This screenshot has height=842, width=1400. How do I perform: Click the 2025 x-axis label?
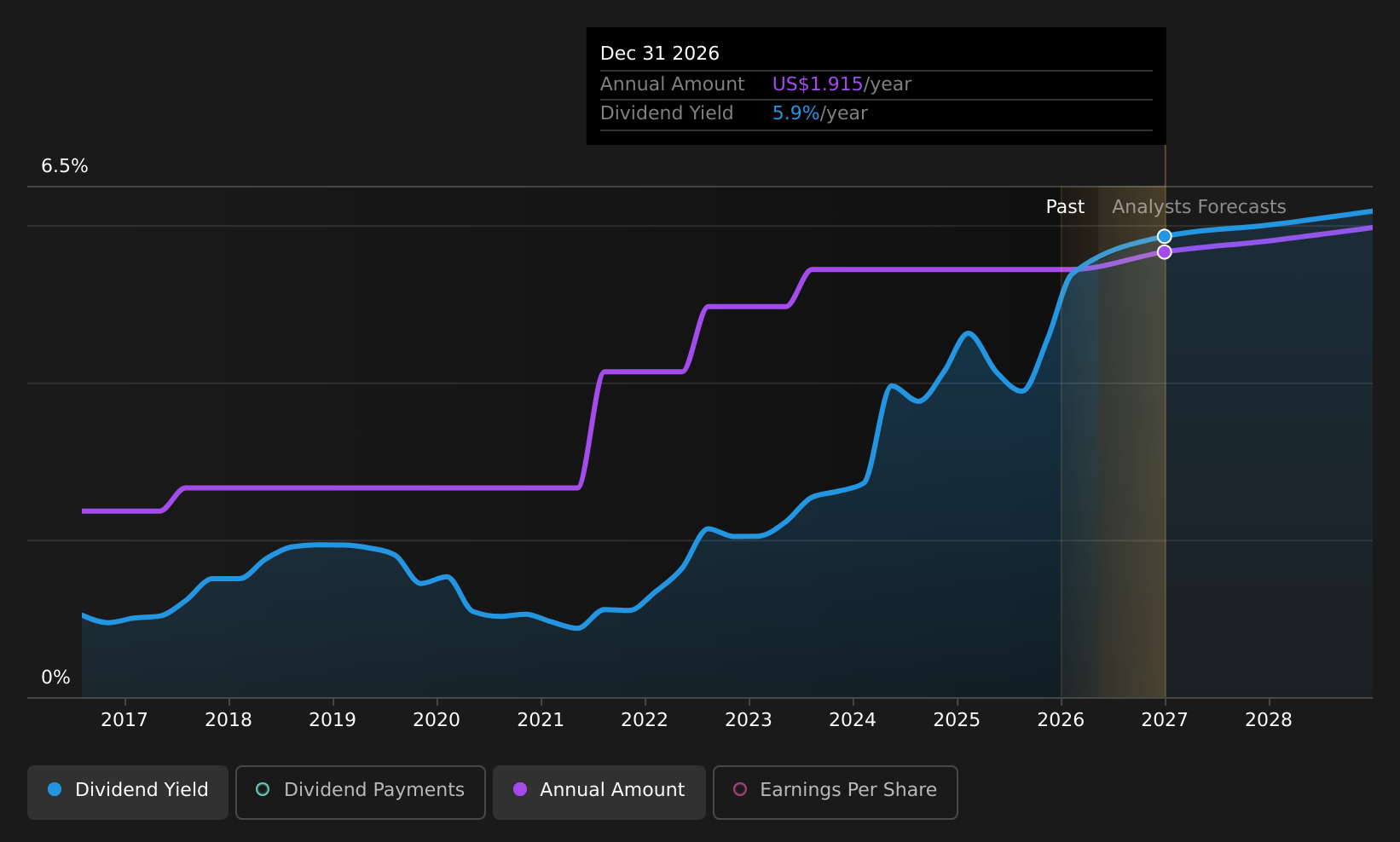pos(957,720)
